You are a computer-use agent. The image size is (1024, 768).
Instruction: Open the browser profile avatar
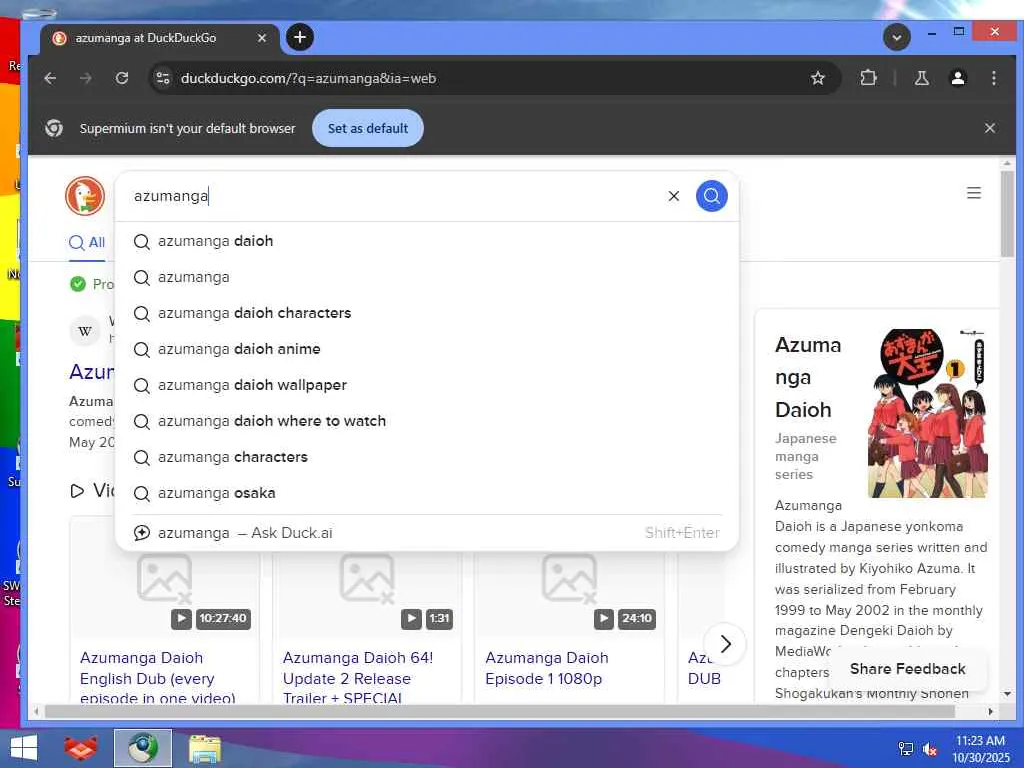click(957, 78)
